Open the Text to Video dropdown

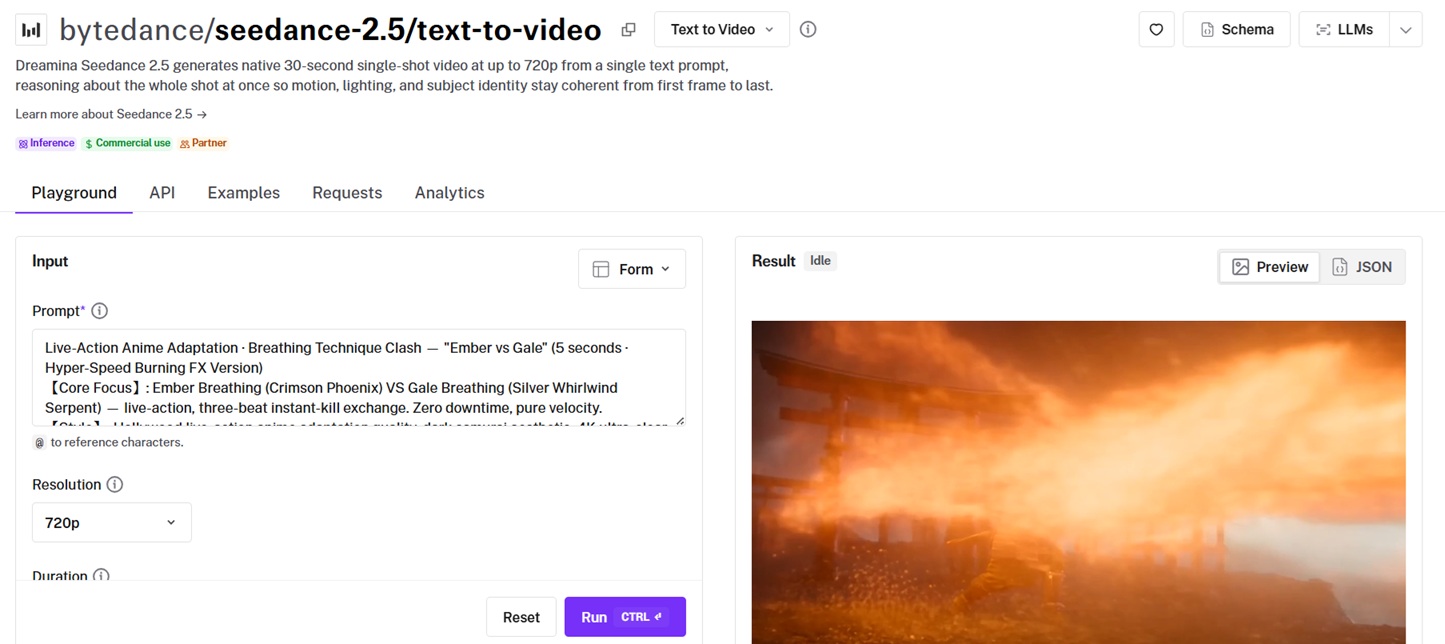721,30
